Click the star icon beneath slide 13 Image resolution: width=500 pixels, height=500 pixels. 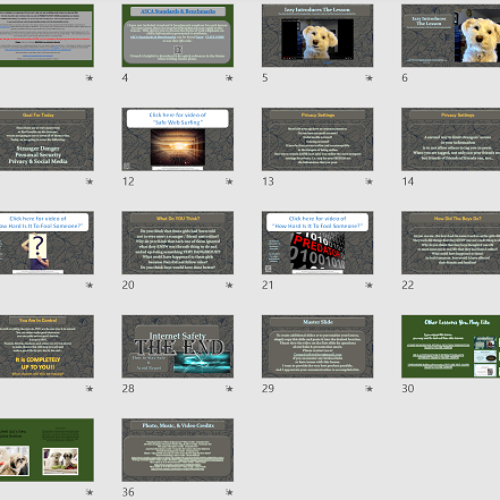[369, 181]
